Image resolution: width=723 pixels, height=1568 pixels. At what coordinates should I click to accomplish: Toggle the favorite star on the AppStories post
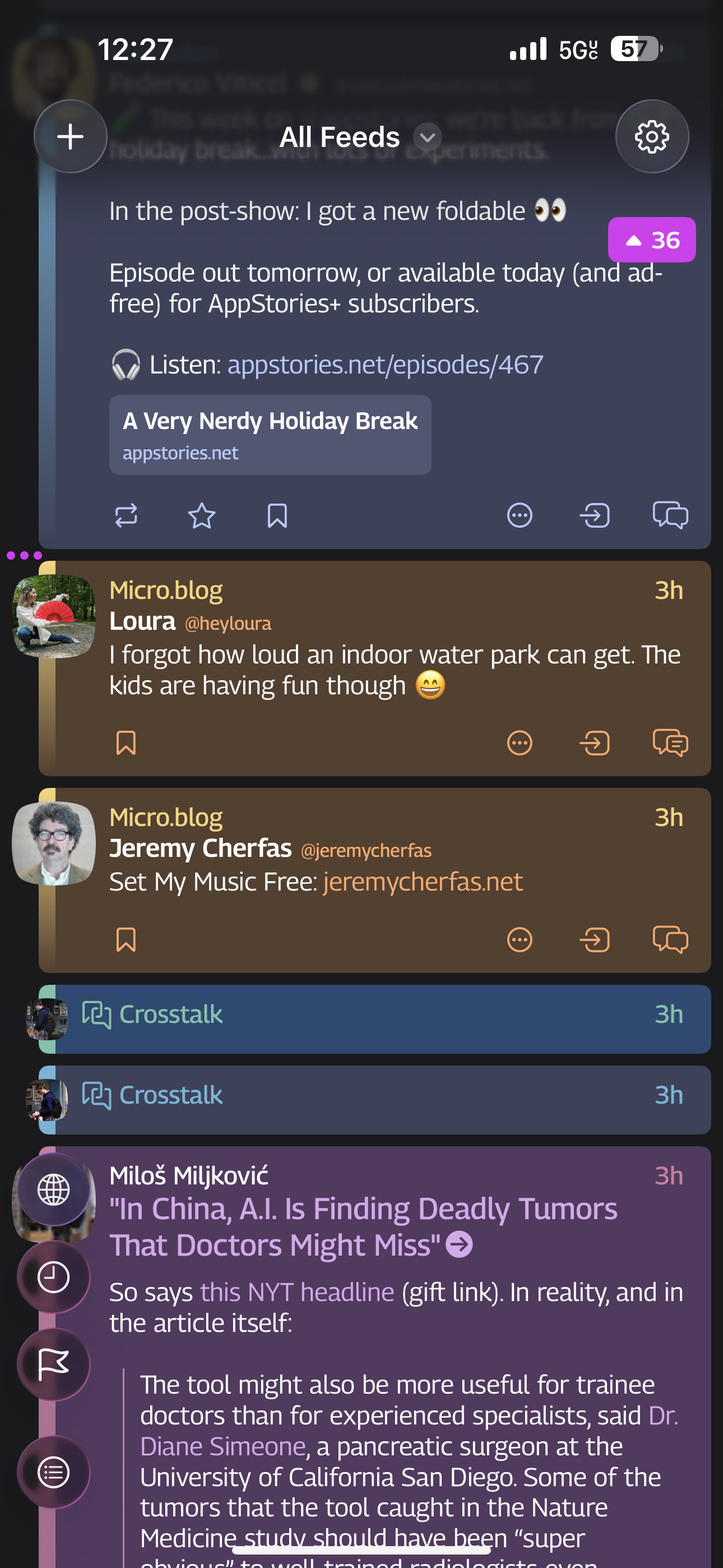(201, 515)
